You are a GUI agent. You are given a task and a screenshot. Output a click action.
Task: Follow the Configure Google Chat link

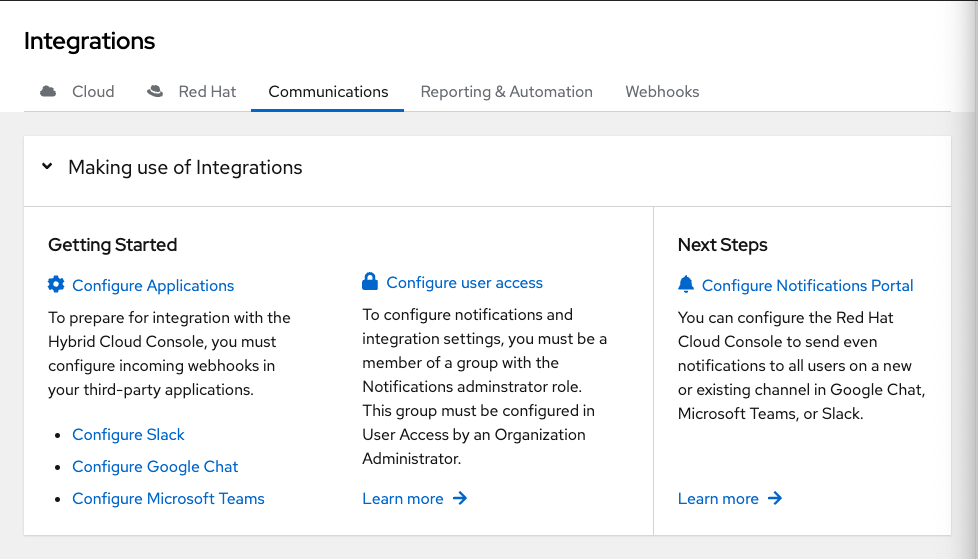(155, 467)
